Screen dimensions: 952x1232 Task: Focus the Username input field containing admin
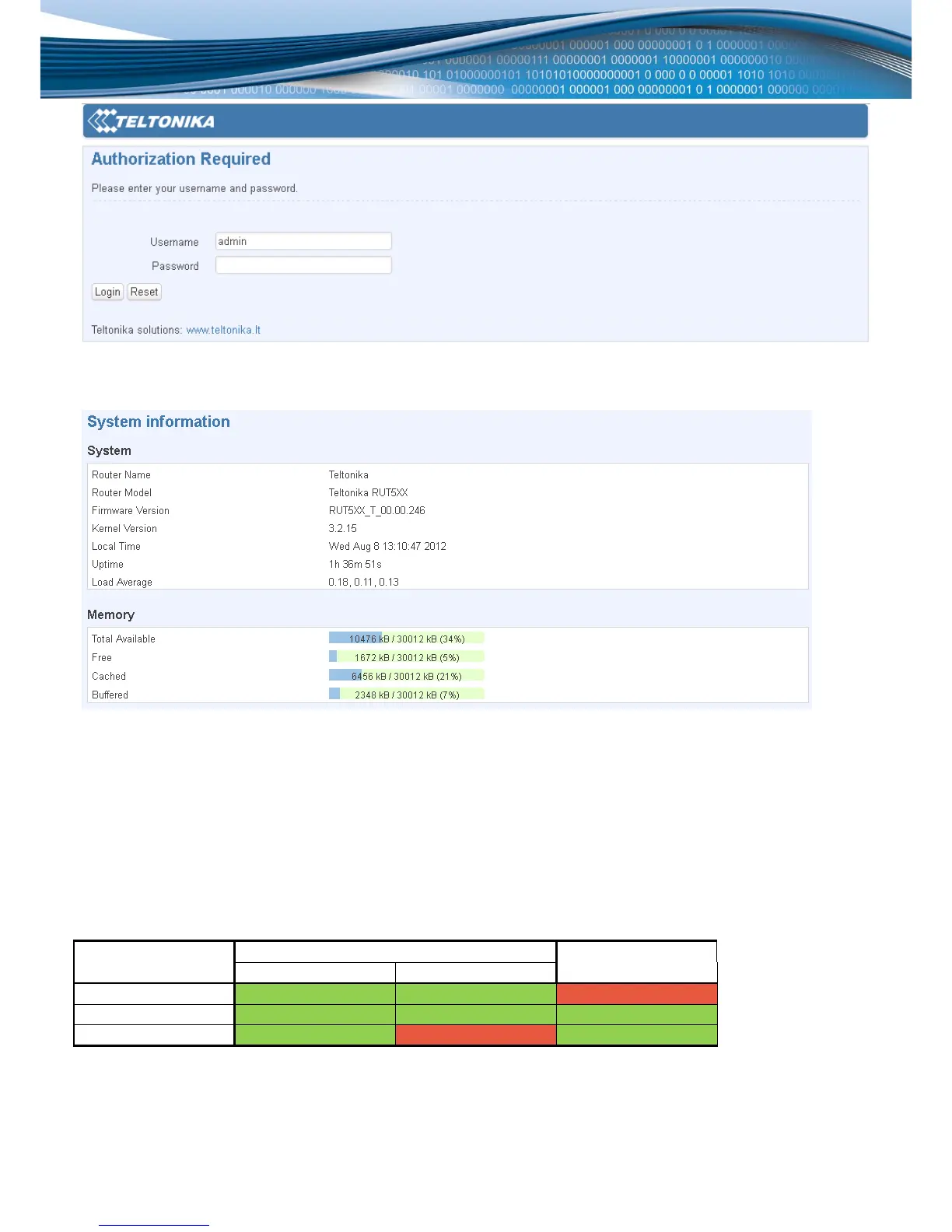pyautogui.click(x=303, y=241)
